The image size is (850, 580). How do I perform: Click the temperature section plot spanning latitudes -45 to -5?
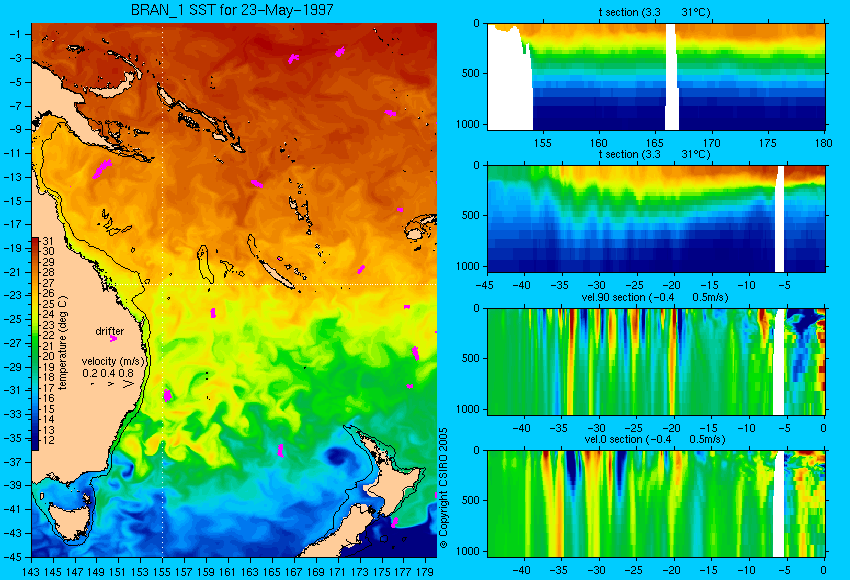(656, 218)
